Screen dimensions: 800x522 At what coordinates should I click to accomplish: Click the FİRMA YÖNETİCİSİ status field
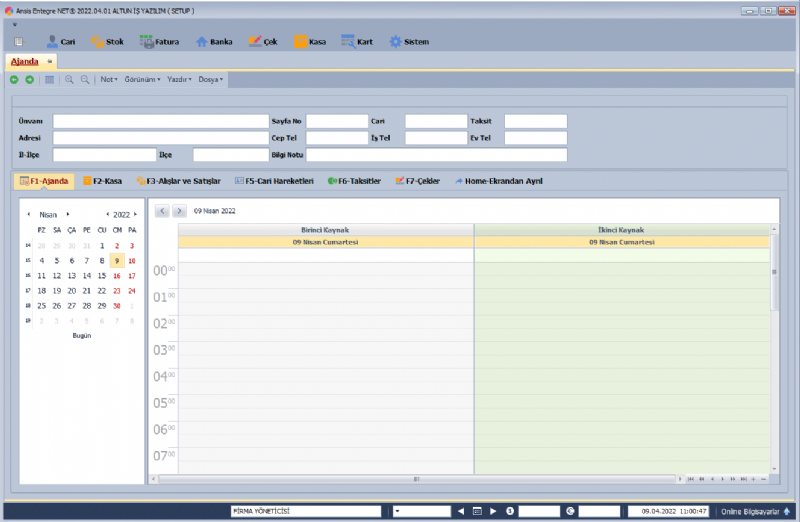[x=306, y=511]
